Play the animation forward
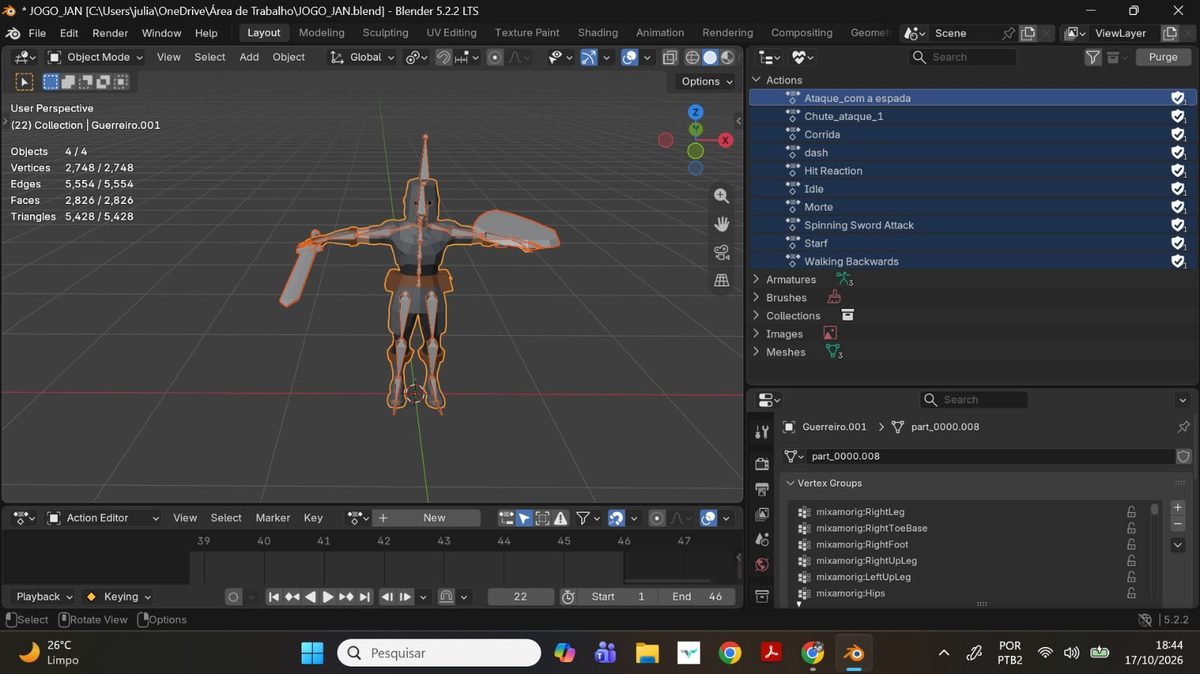The image size is (1200, 674). point(328,597)
